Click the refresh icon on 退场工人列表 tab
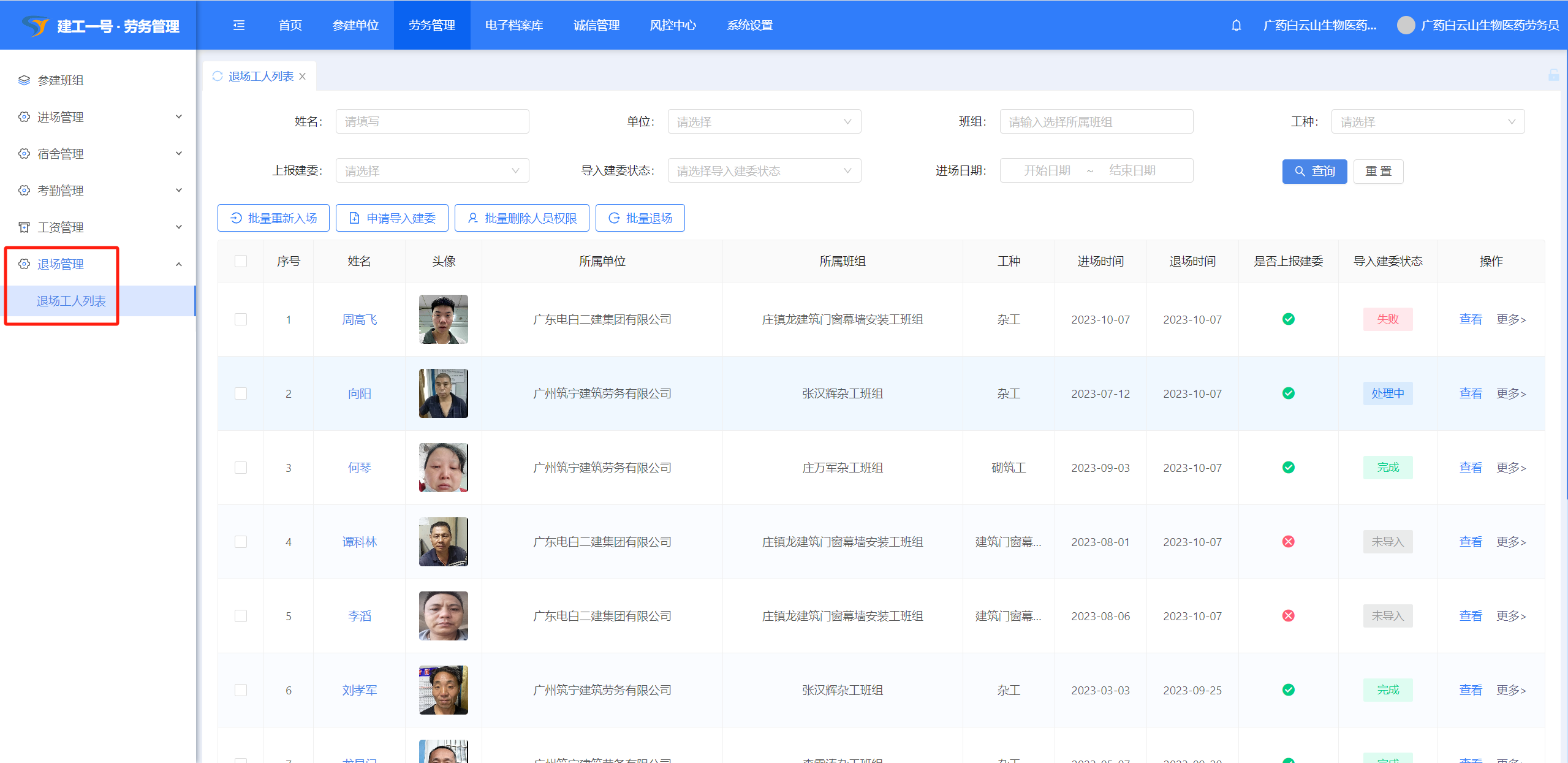 pyautogui.click(x=218, y=76)
